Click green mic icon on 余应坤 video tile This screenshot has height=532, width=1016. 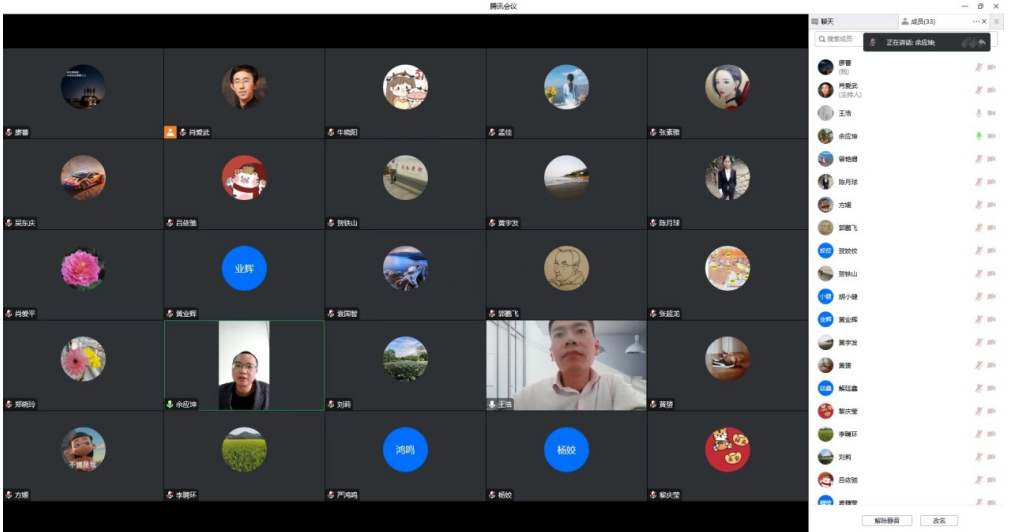[x=170, y=405]
